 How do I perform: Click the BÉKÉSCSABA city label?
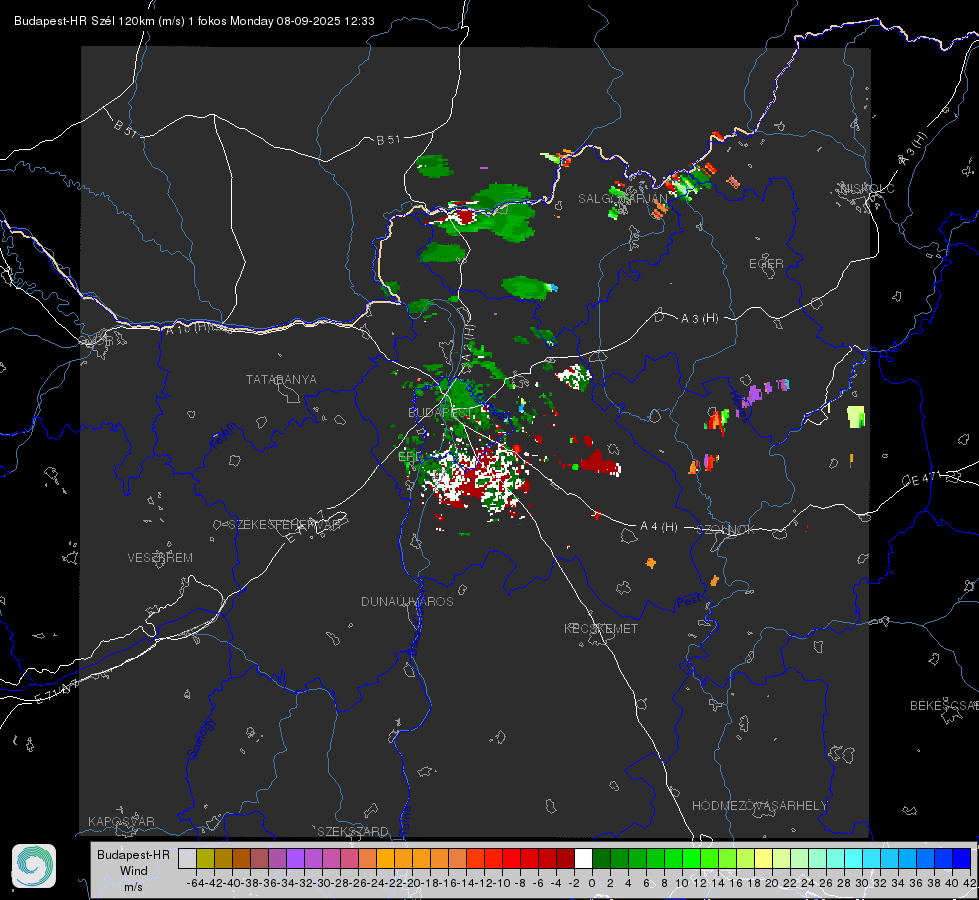pos(944,706)
